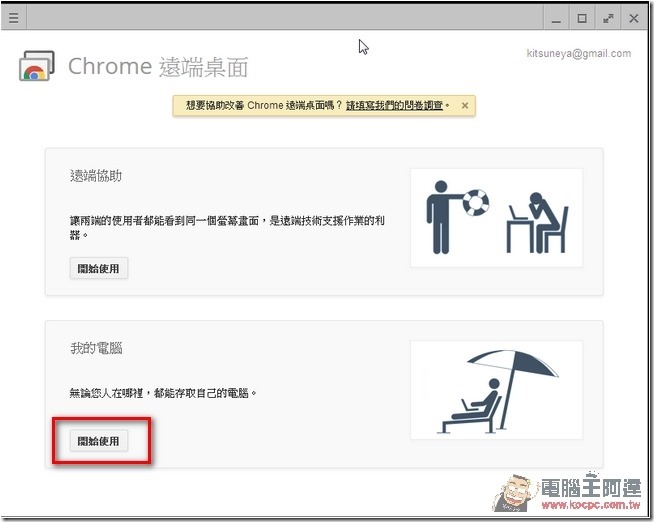Select the 遠端協助 section heading
Viewport: 654px width, 522px height.
coord(96,176)
